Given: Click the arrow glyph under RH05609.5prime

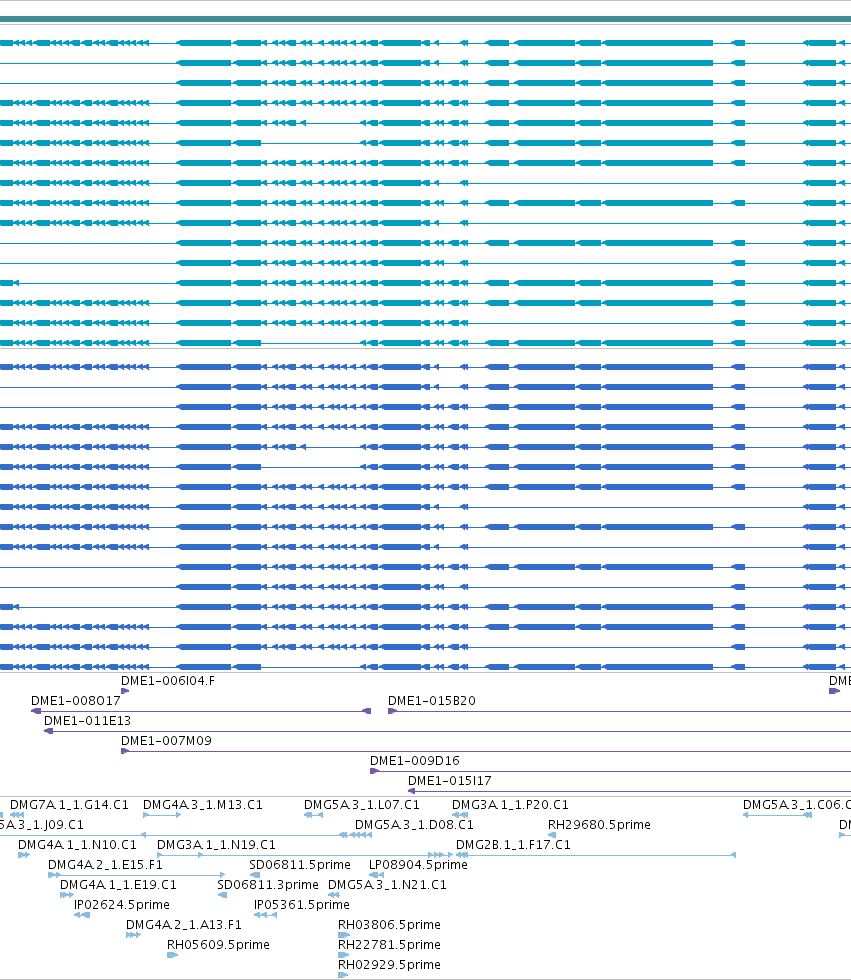Looking at the screenshot, I should pyautogui.click(x=172, y=955).
